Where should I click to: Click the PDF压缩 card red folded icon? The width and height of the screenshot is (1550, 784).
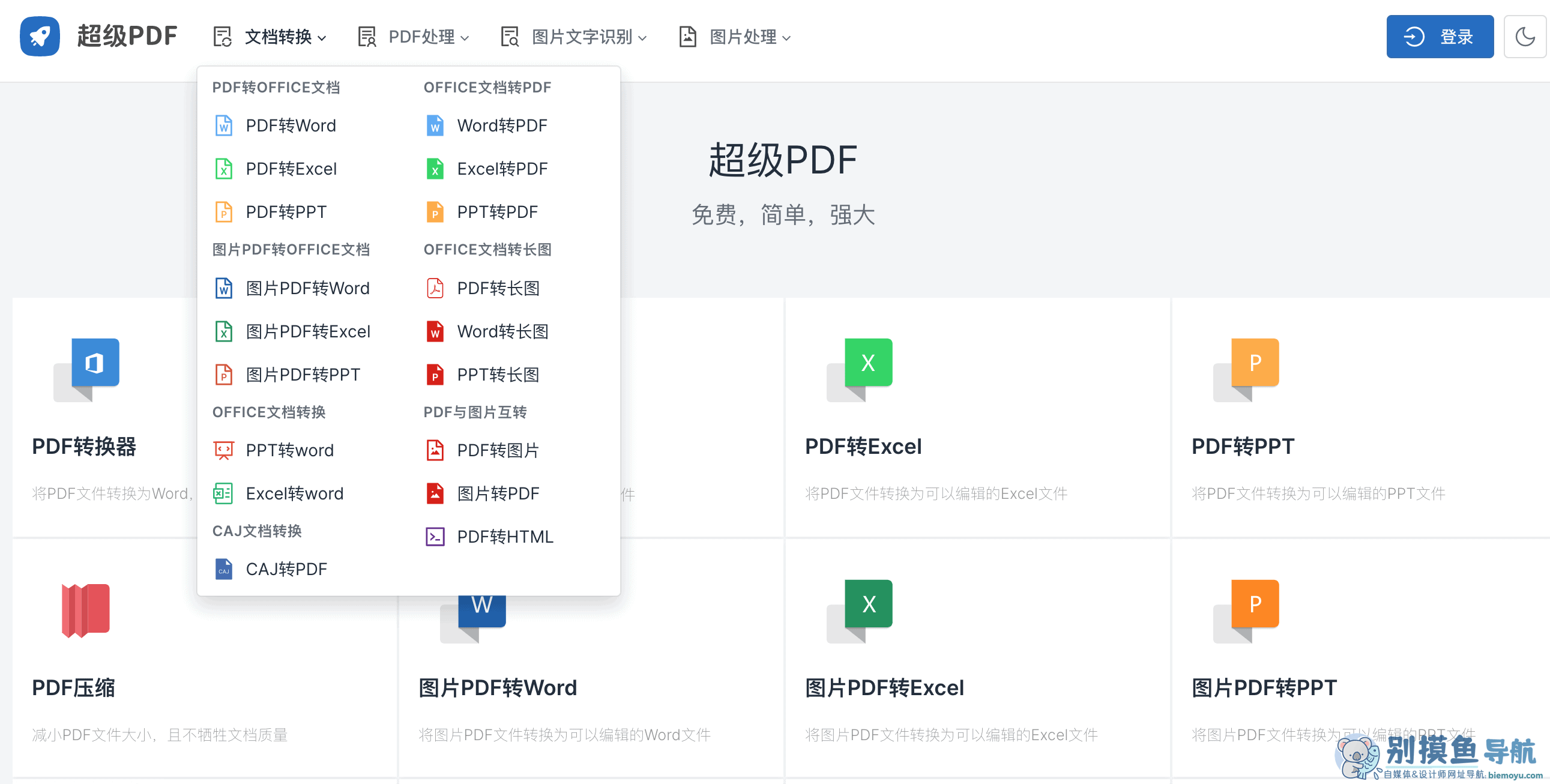click(85, 610)
